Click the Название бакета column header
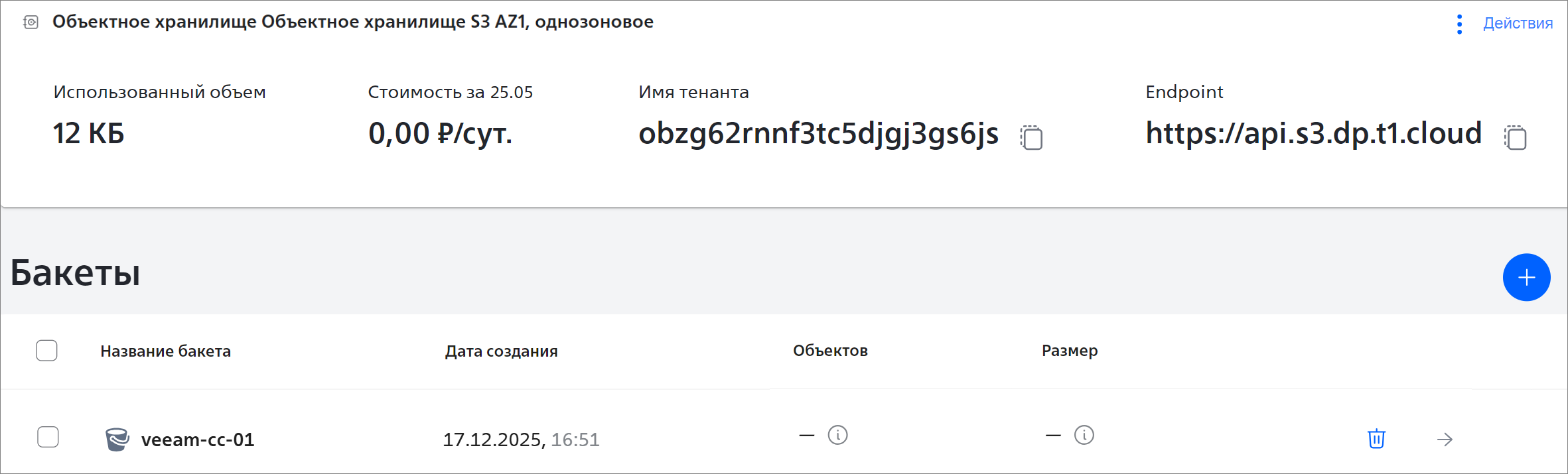This screenshot has width=1568, height=474. [165, 351]
